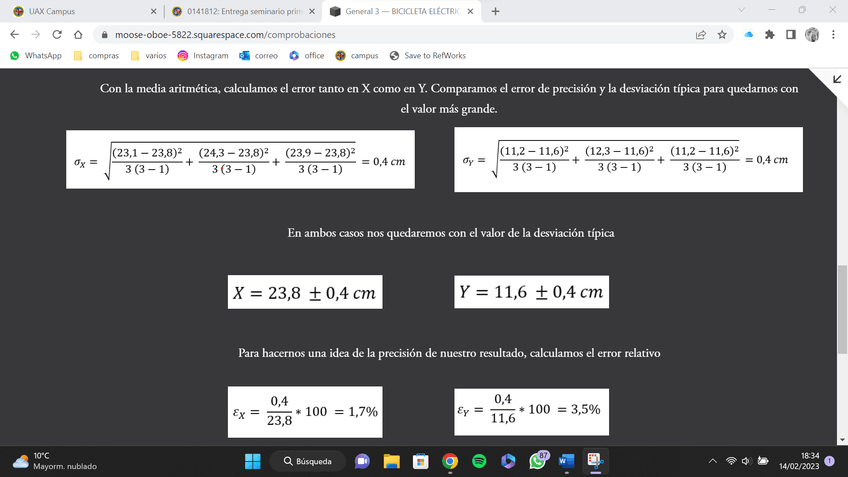Open the sigma Y deviation formula image

628,160
